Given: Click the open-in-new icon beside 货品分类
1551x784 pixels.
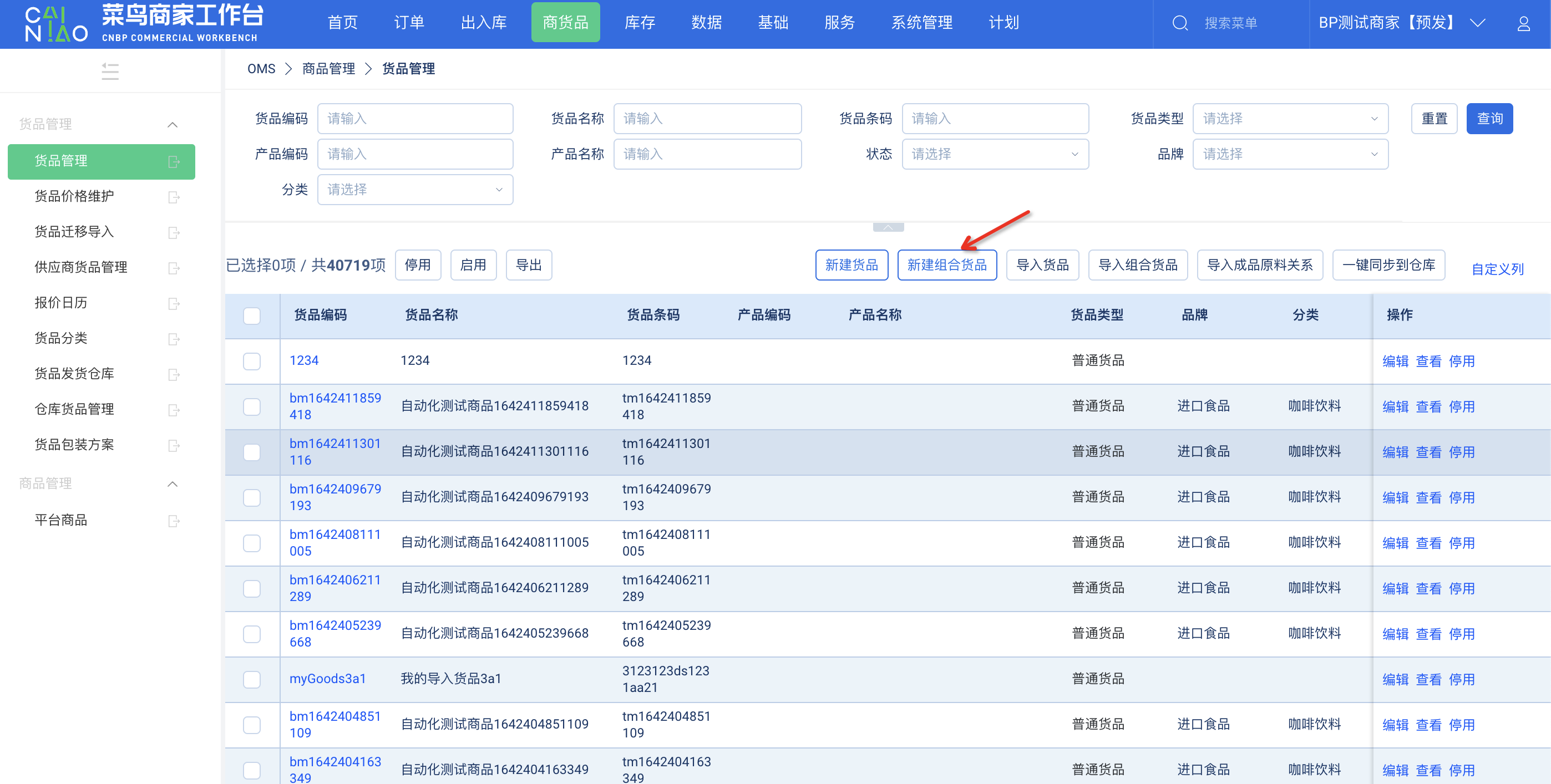Looking at the screenshot, I should (174, 339).
